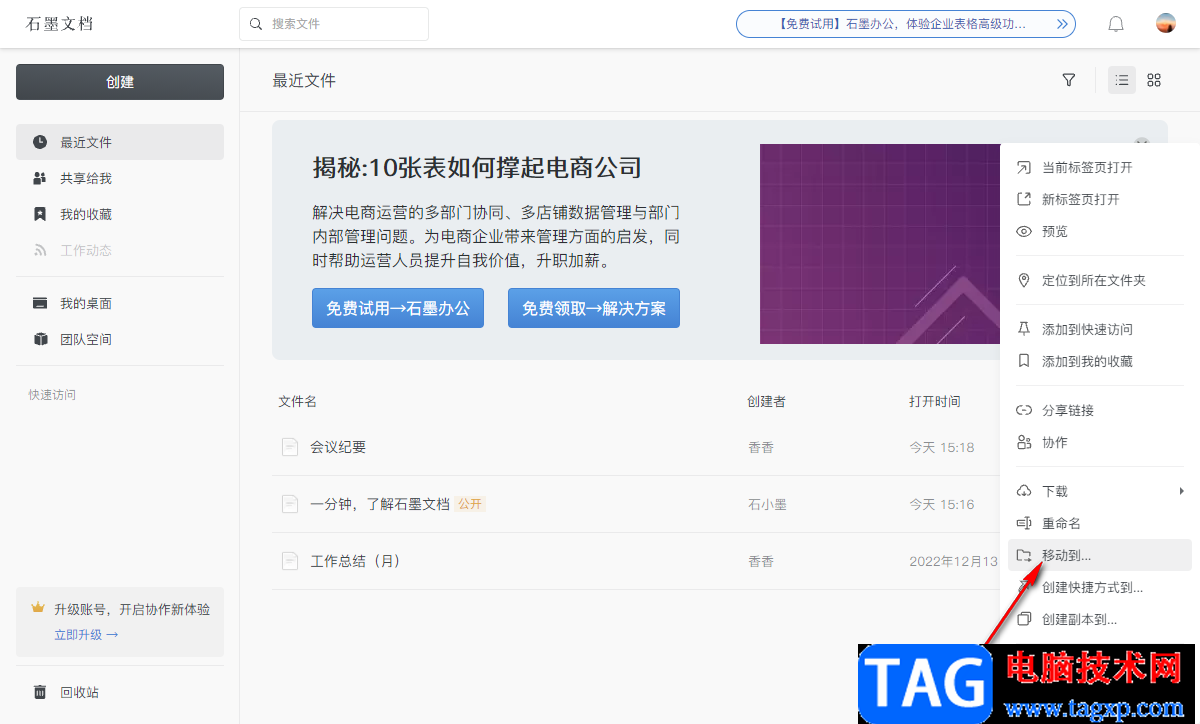
Task: Click the people icon beside 共享给我
Action: click(40, 178)
